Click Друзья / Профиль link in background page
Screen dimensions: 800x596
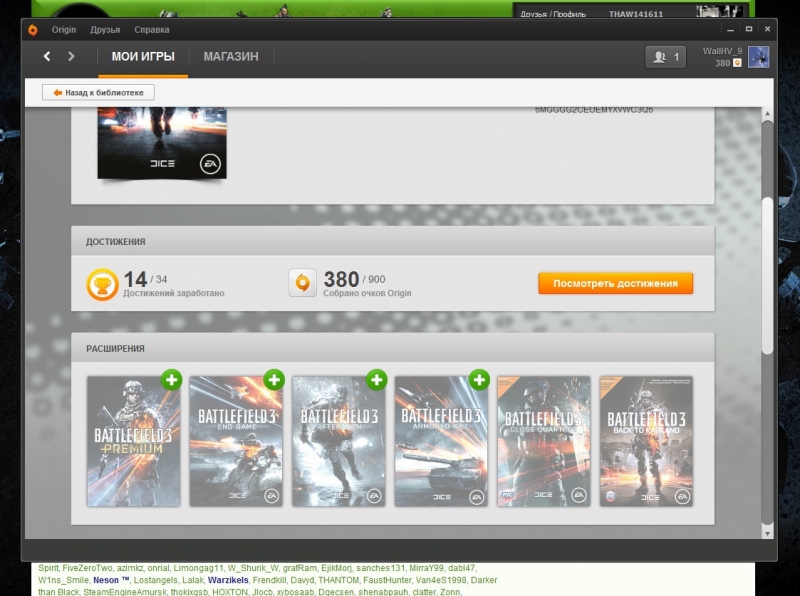pyautogui.click(x=553, y=14)
